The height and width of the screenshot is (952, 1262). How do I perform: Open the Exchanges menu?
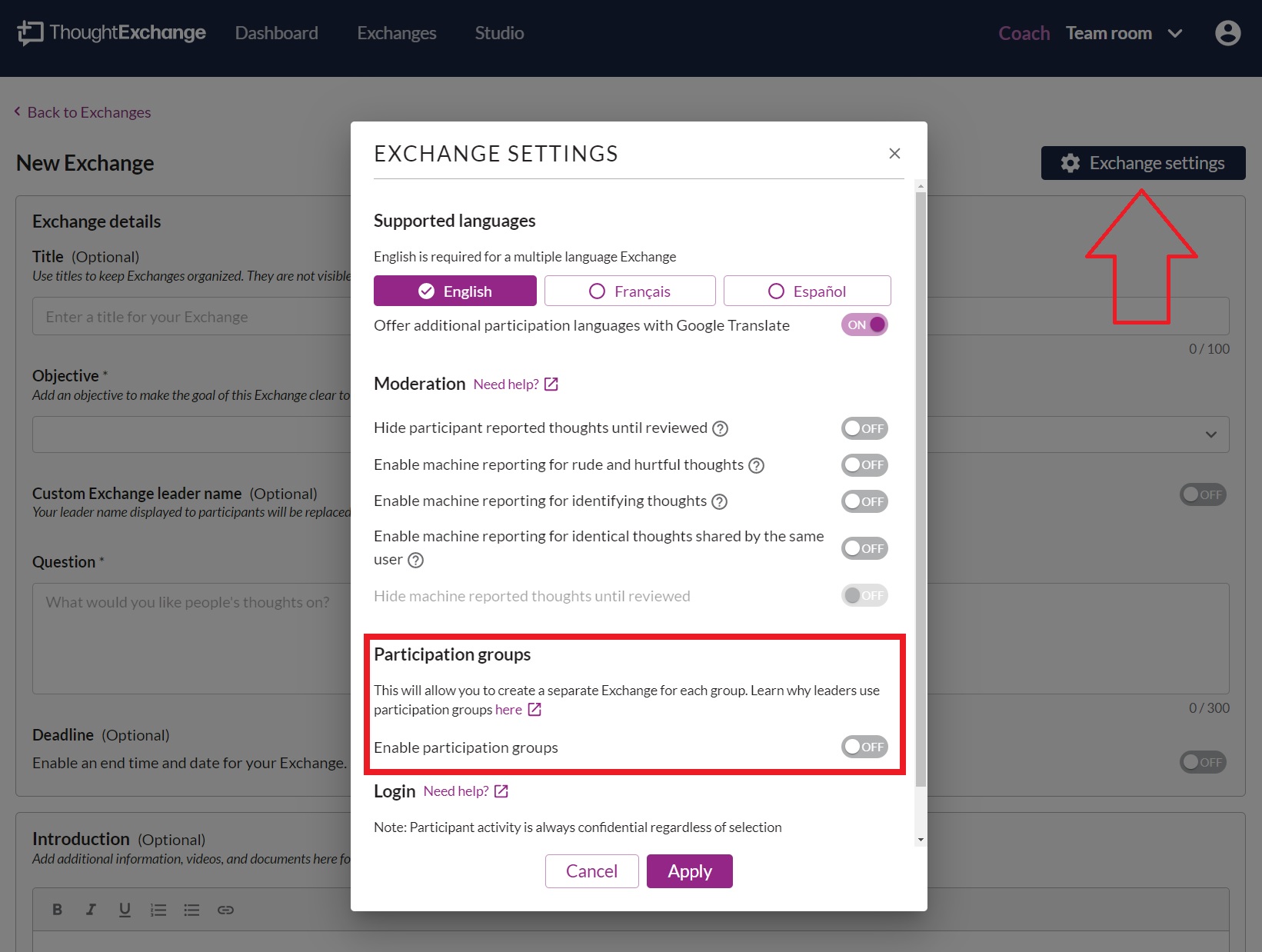pos(397,33)
